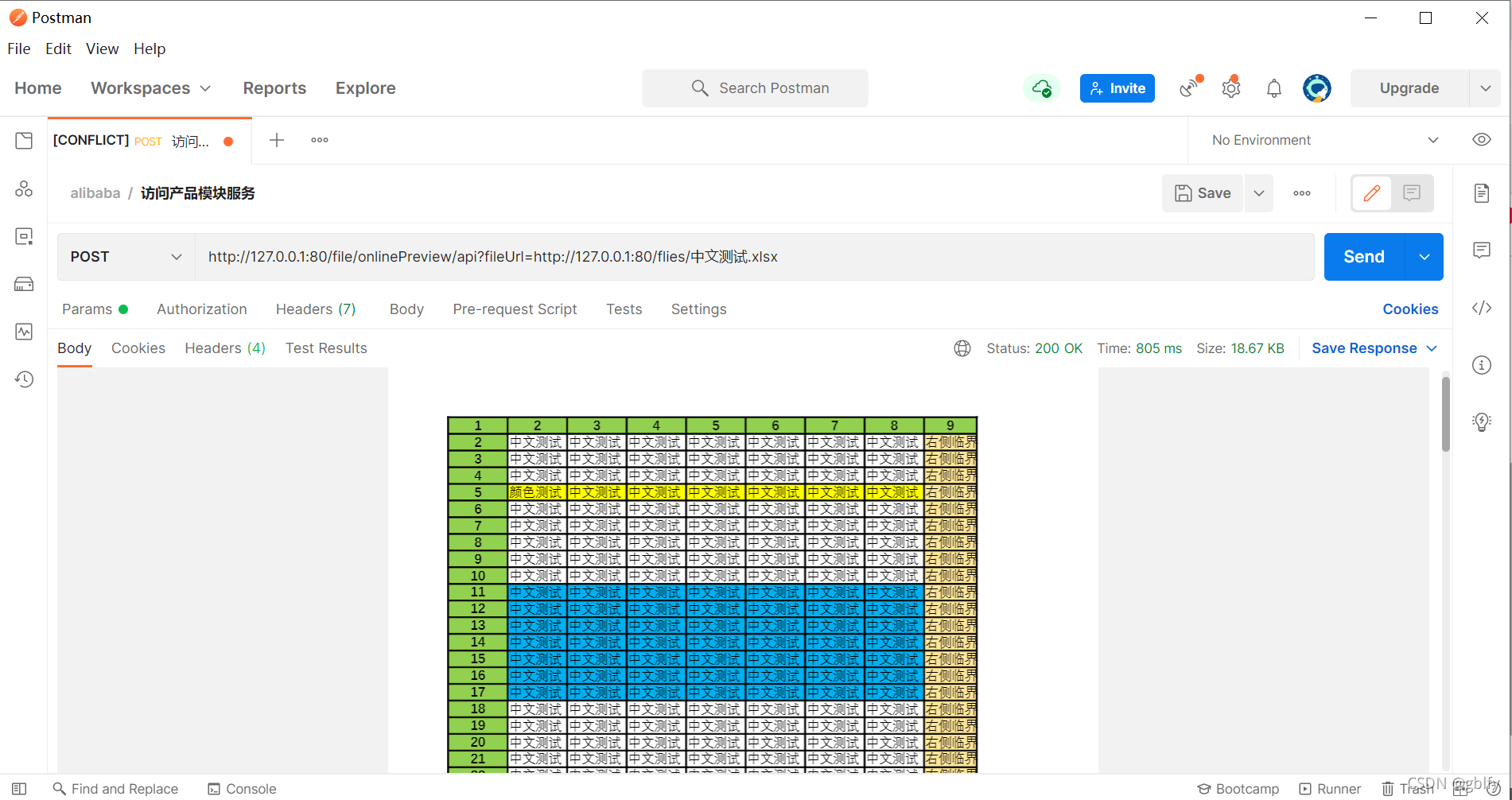Open the Comments icon in right sidebar
The width and height of the screenshot is (1512, 800).
[x=1481, y=250]
